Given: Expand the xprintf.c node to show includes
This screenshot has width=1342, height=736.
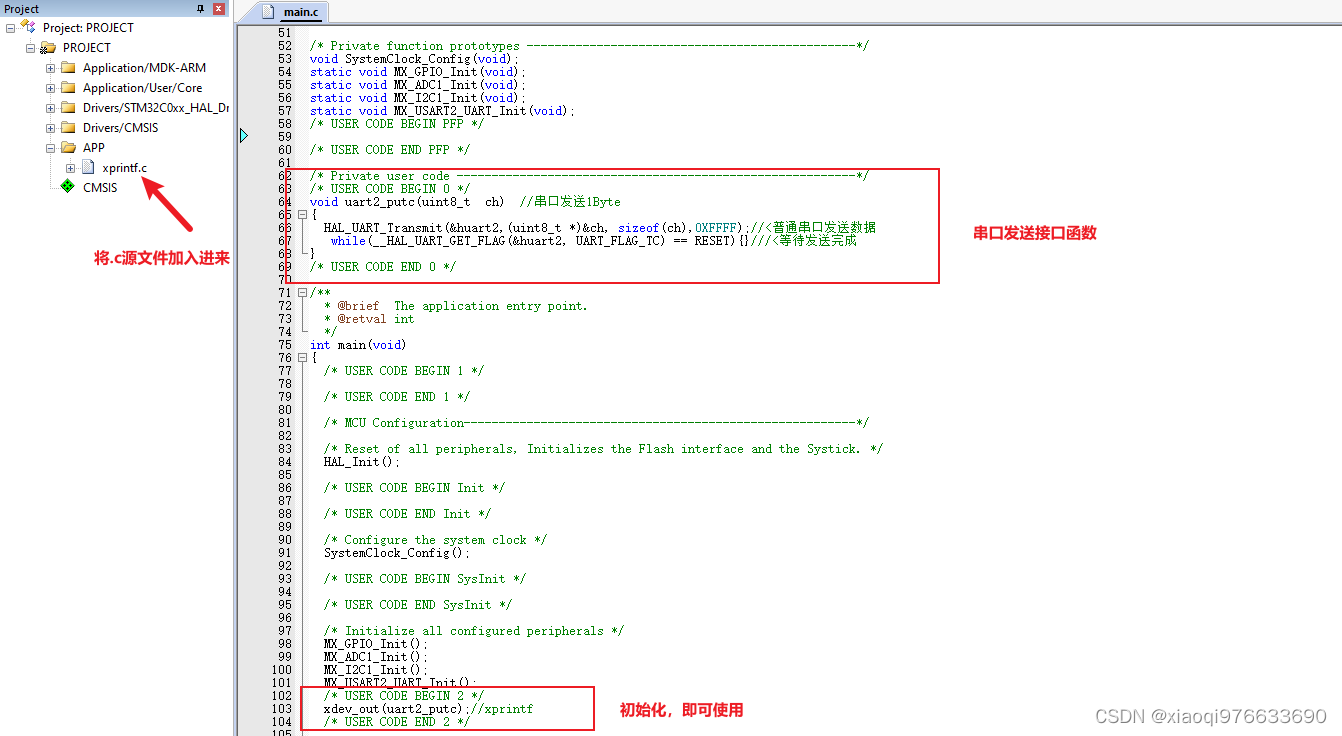Looking at the screenshot, I should tap(69, 167).
